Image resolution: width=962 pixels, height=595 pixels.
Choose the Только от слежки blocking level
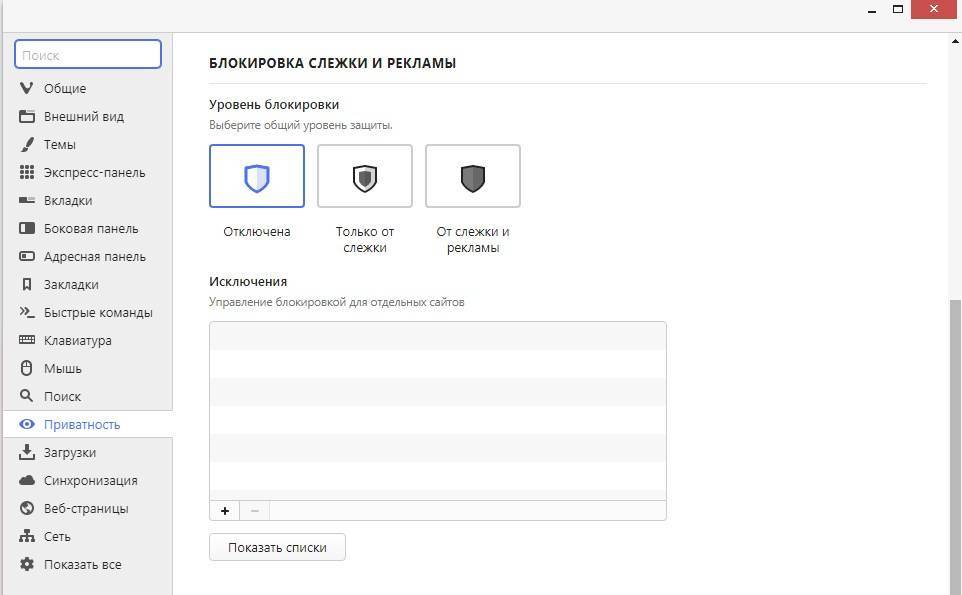coord(365,177)
